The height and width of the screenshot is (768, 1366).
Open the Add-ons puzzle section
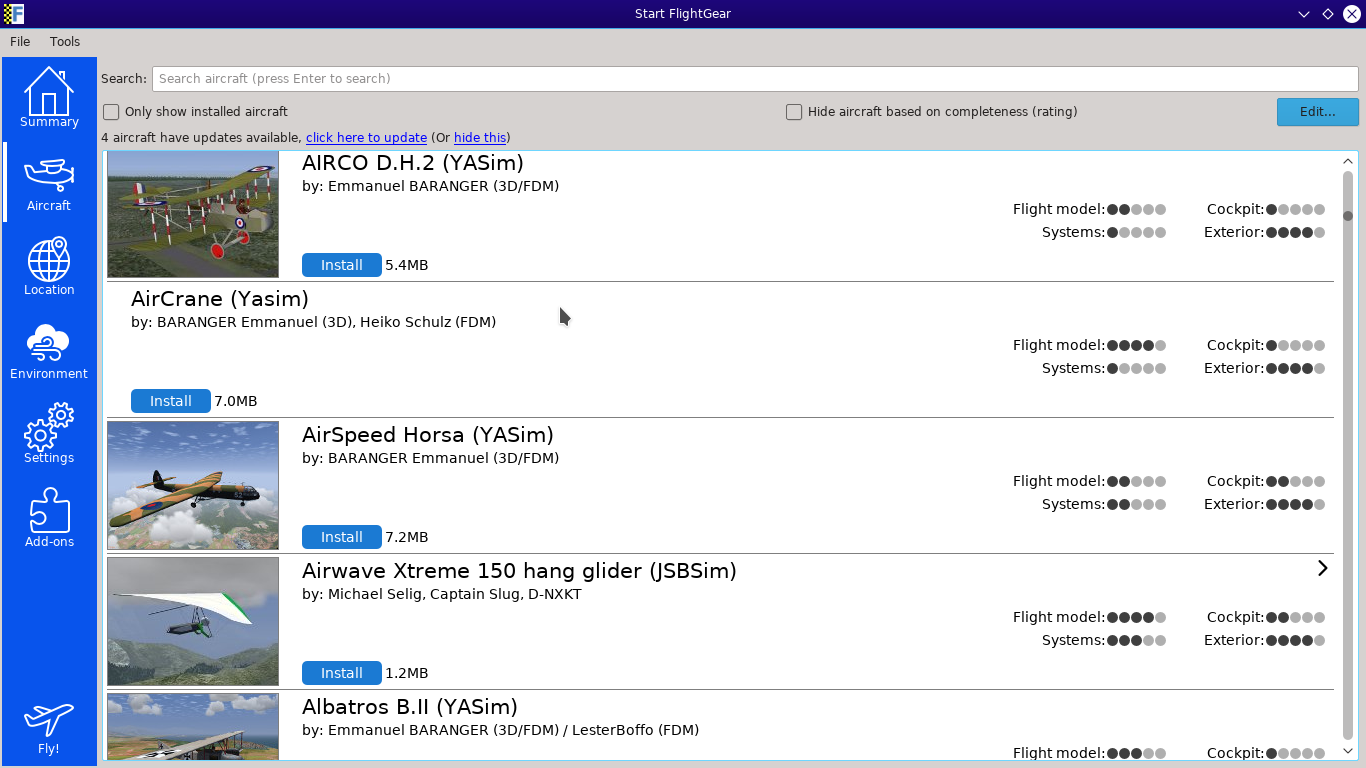[49, 518]
